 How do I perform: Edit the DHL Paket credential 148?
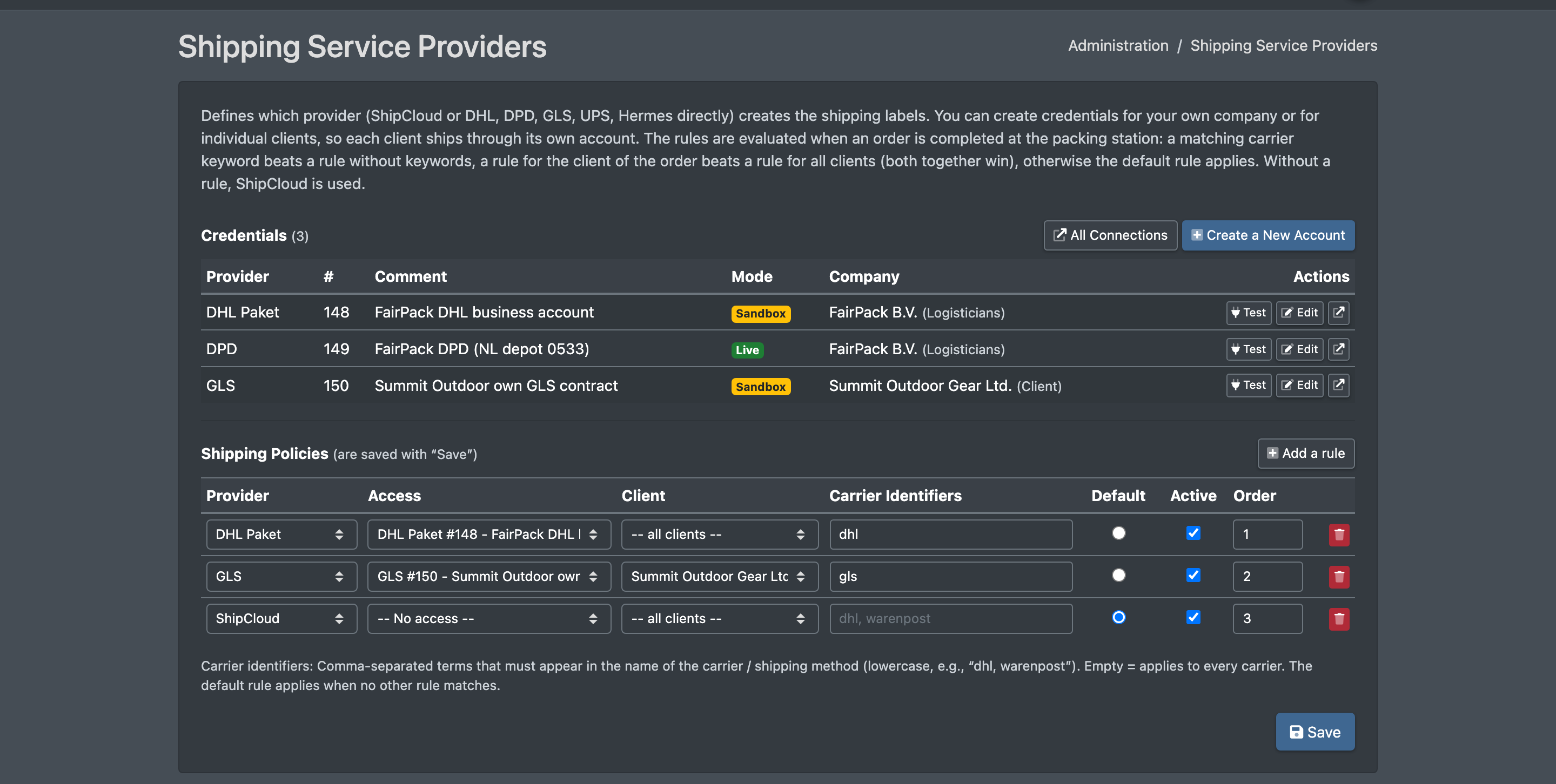[x=1299, y=313]
